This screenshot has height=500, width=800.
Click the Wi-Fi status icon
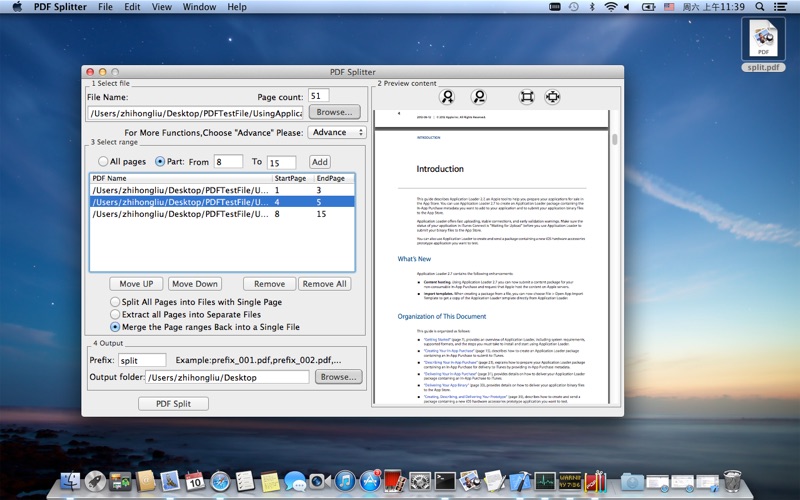pyautogui.click(x=610, y=7)
